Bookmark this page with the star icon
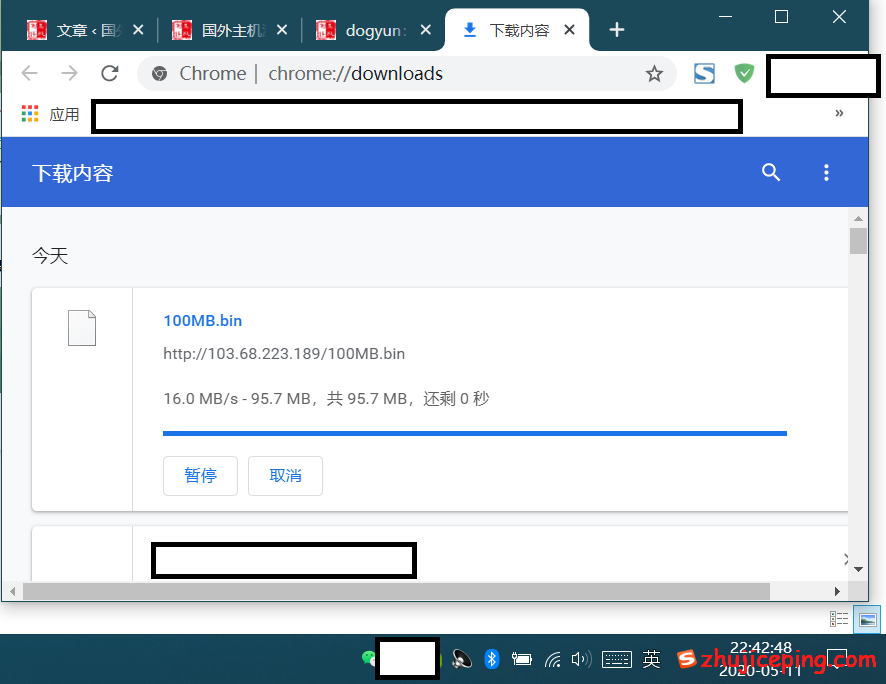 [654, 73]
